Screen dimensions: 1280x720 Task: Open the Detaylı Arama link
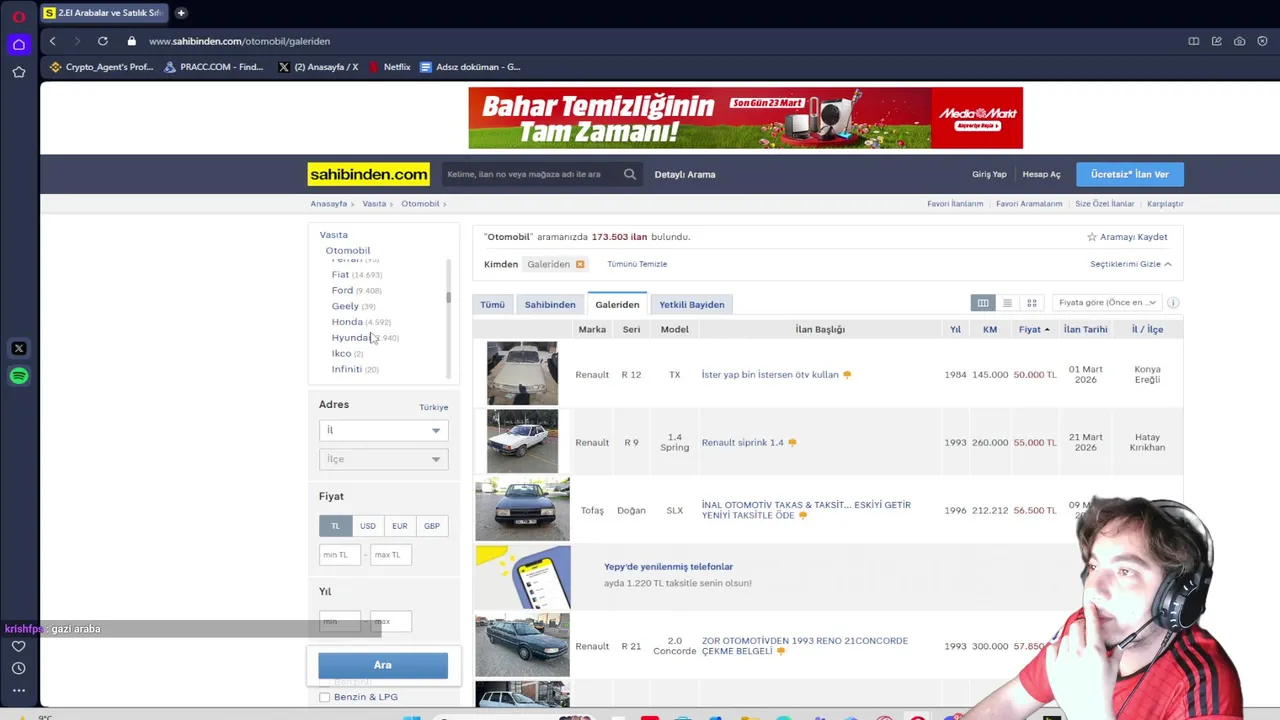tap(685, 174)
